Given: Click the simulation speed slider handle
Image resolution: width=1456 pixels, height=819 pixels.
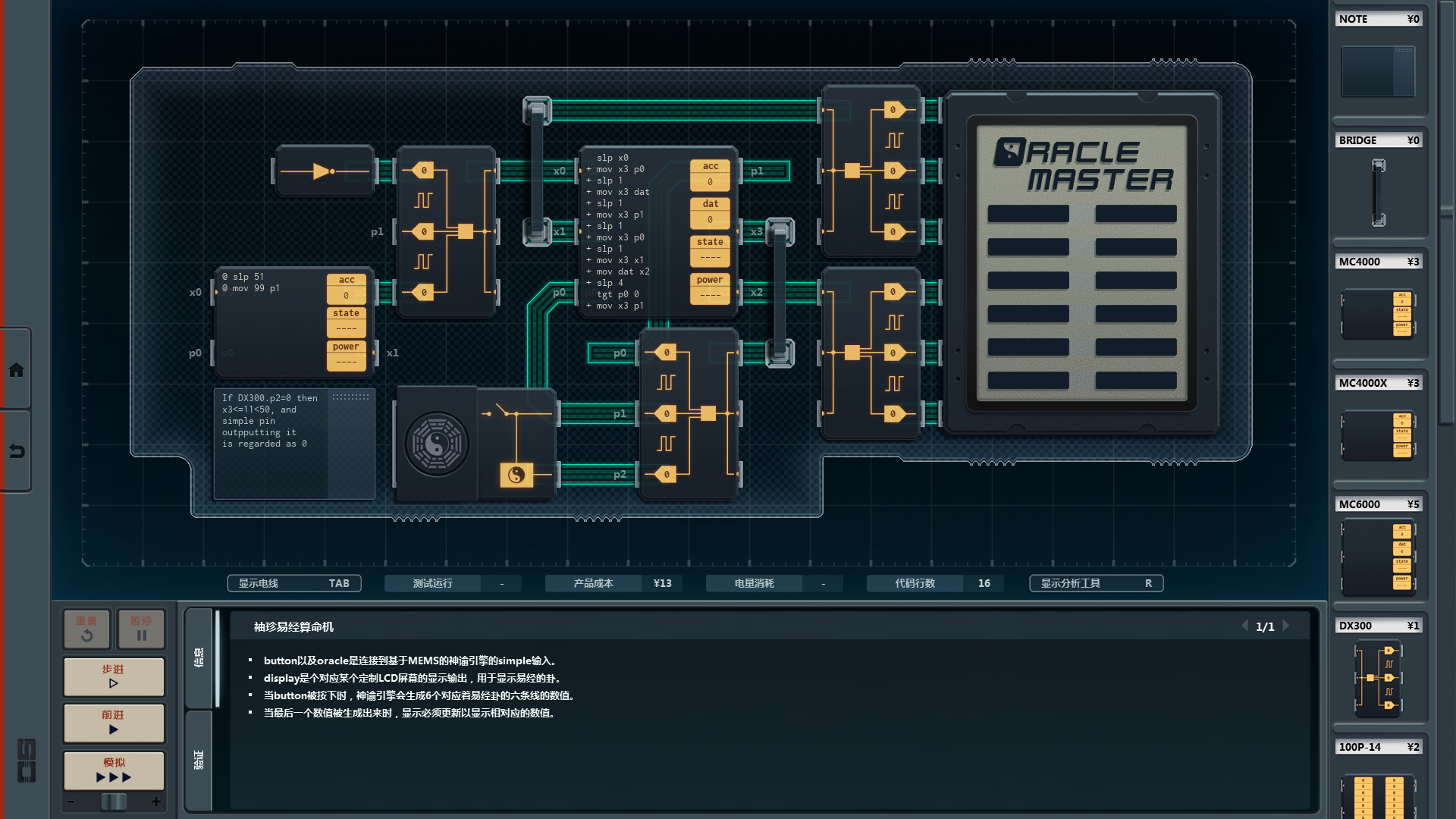Looking at the screenshot, I should [x=114, y=802].
